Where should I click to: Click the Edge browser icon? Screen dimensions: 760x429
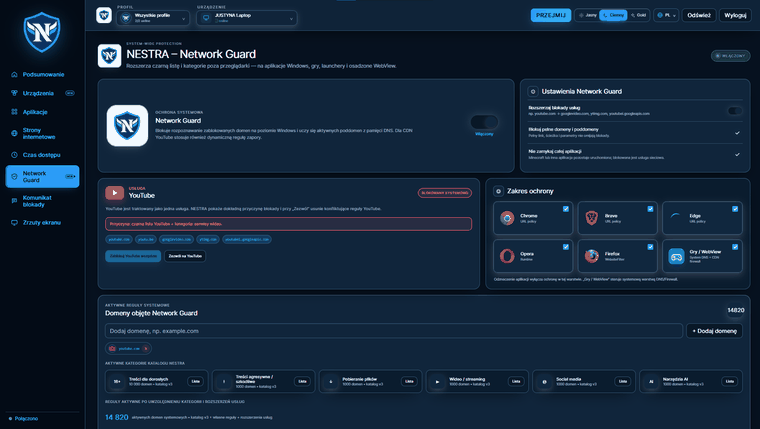(676, 218)
